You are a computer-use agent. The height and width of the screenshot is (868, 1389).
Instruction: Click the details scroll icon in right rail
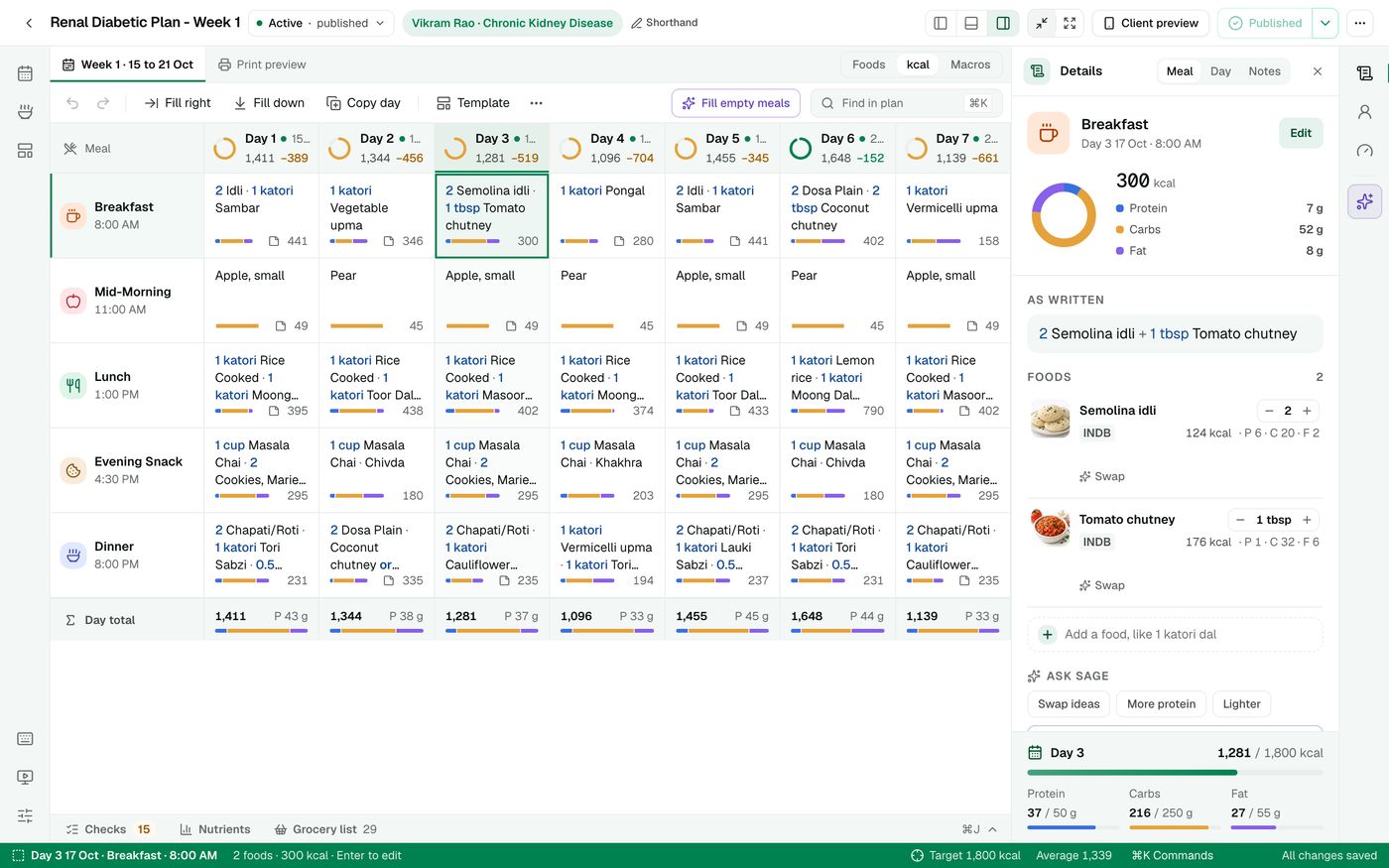click(x=1365, y=73)
